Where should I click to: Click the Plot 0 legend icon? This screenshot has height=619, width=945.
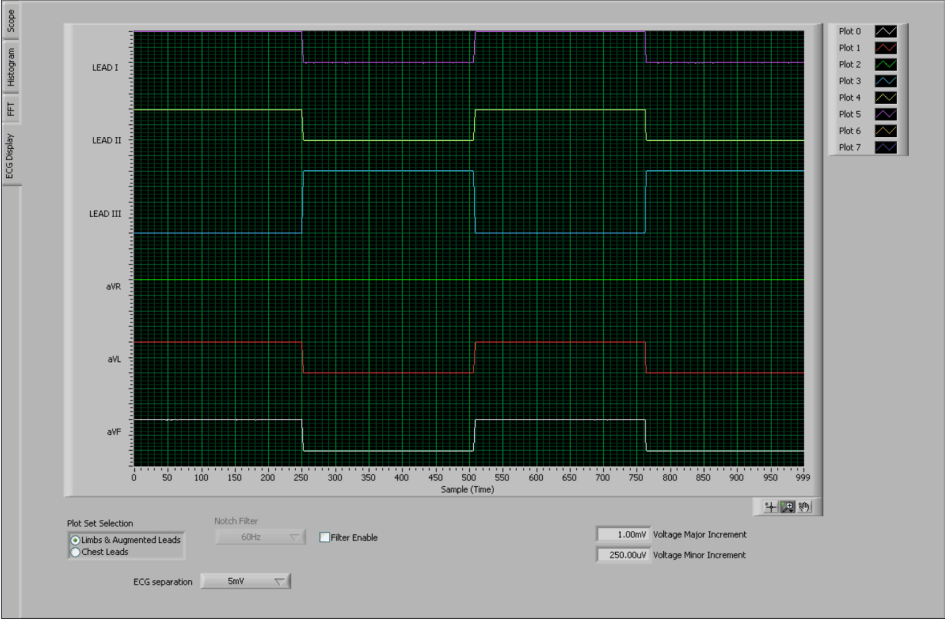click(885, 31)
